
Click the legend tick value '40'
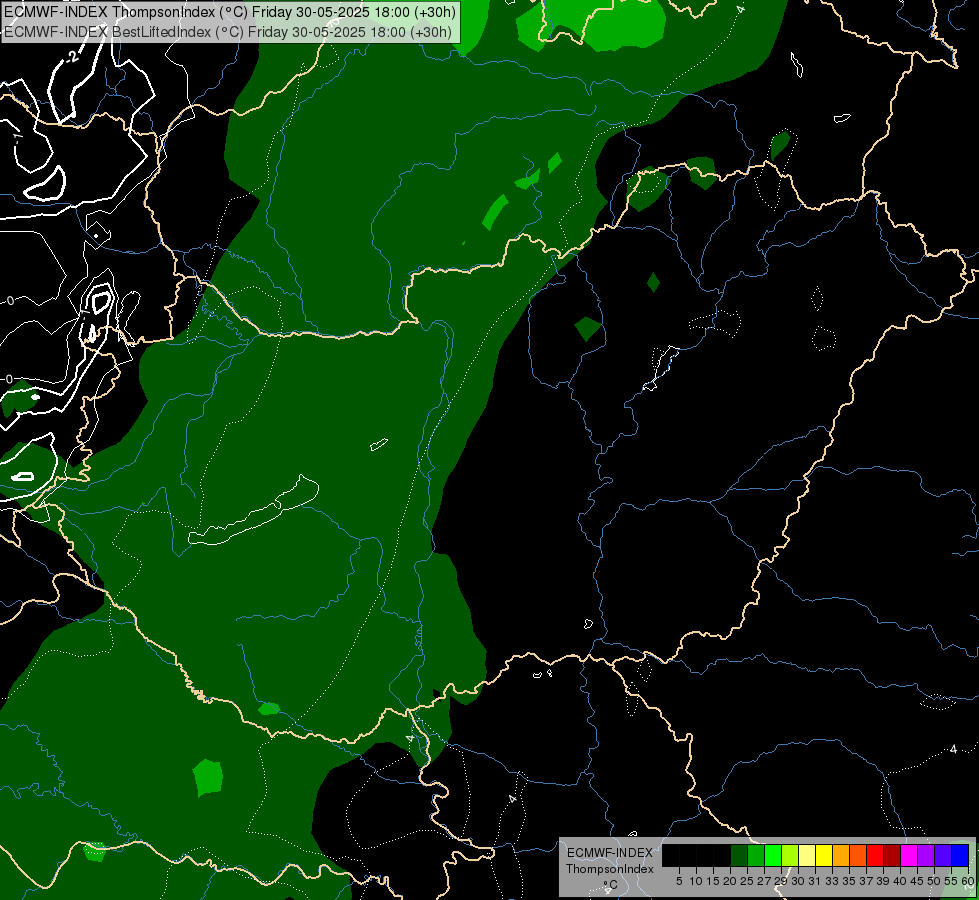pos(900,881)
